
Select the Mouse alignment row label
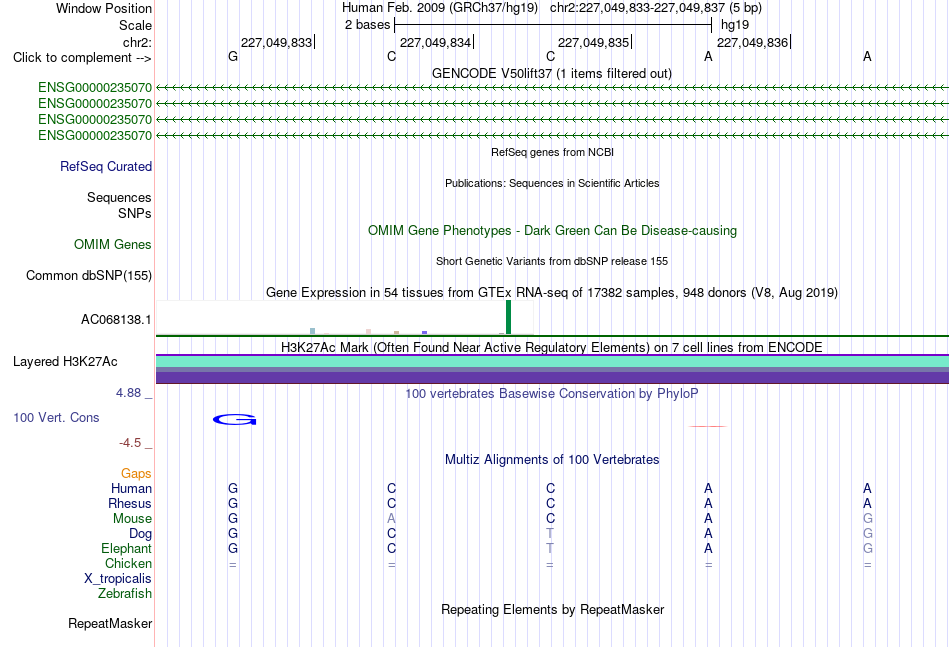click(x=132, y=519)
